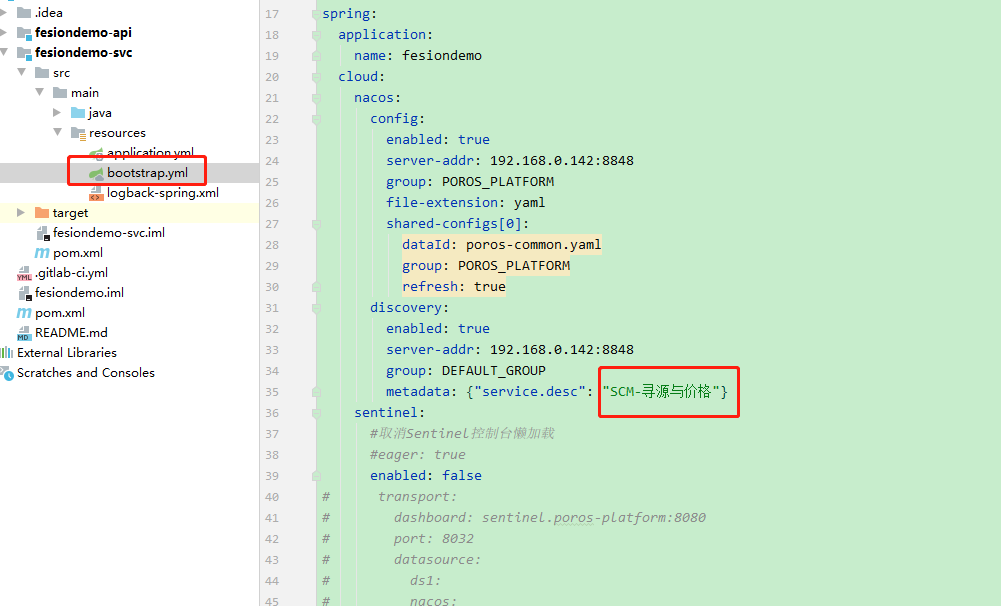The height and width of the screenshot is (606, 1001).
Task: Fold the spring block at line 17
Action: tap(316, 14)
